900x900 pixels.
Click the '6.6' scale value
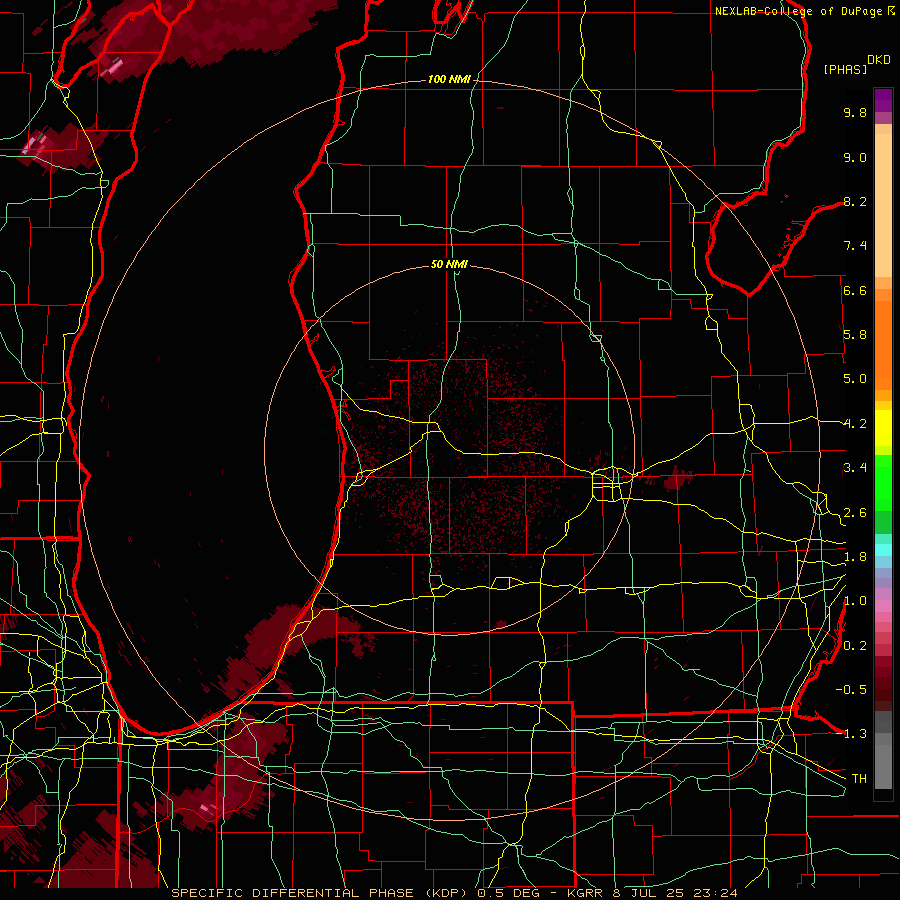[x=855, y=290]
